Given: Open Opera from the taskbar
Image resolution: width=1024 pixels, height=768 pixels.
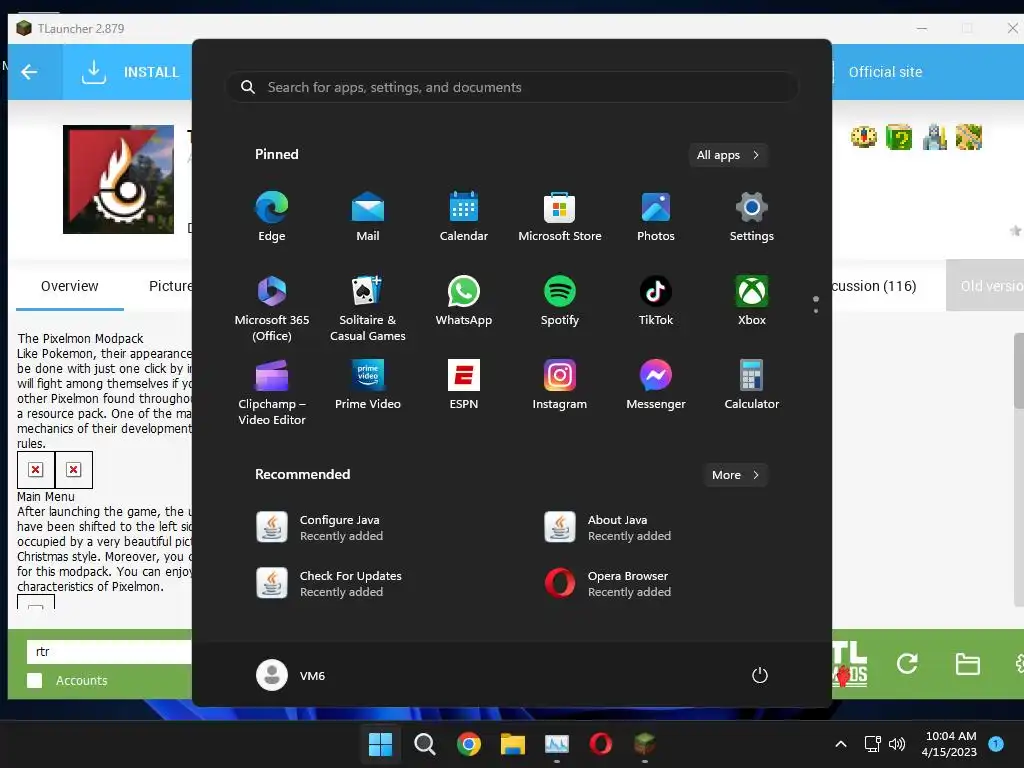Looking at the screenshot, I should [601, 744].
